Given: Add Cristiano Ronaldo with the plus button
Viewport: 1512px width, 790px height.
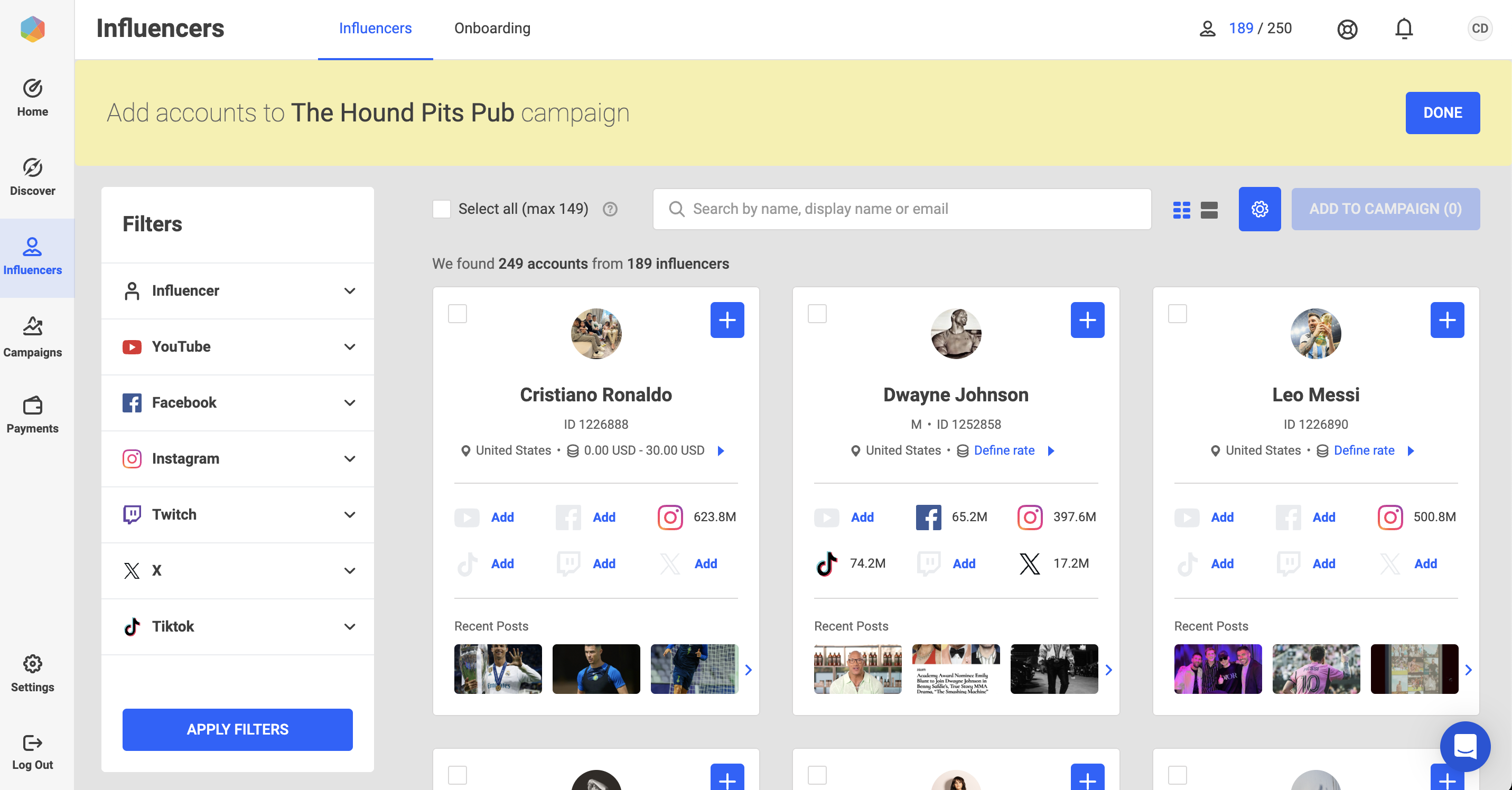Looking at the screenshot, I should (727, 319).
